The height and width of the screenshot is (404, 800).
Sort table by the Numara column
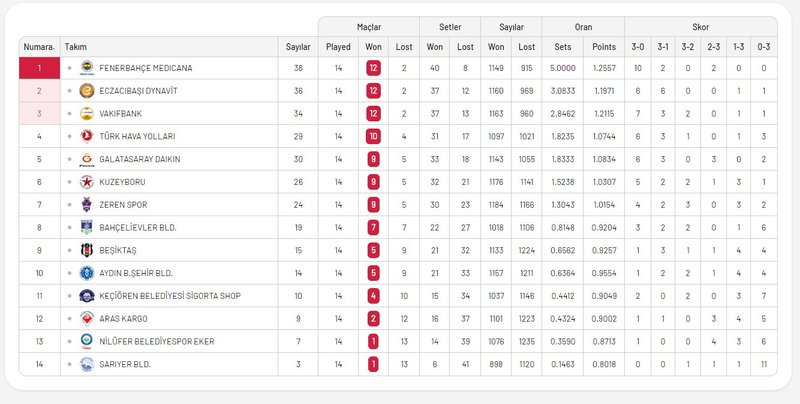click(x=39, y=46)
